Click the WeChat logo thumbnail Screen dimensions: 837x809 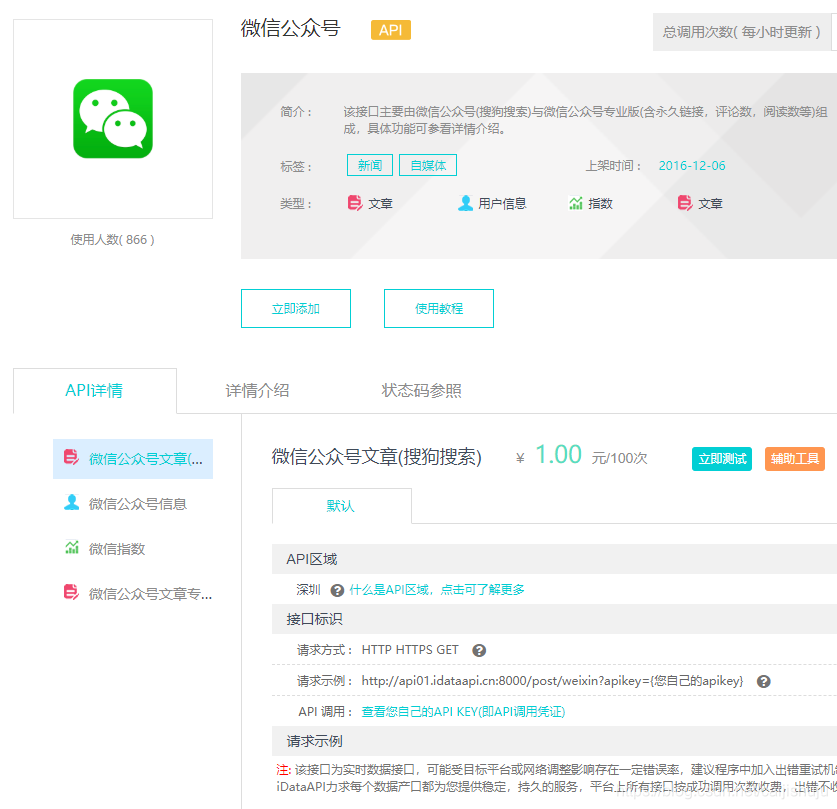(113, 118)
